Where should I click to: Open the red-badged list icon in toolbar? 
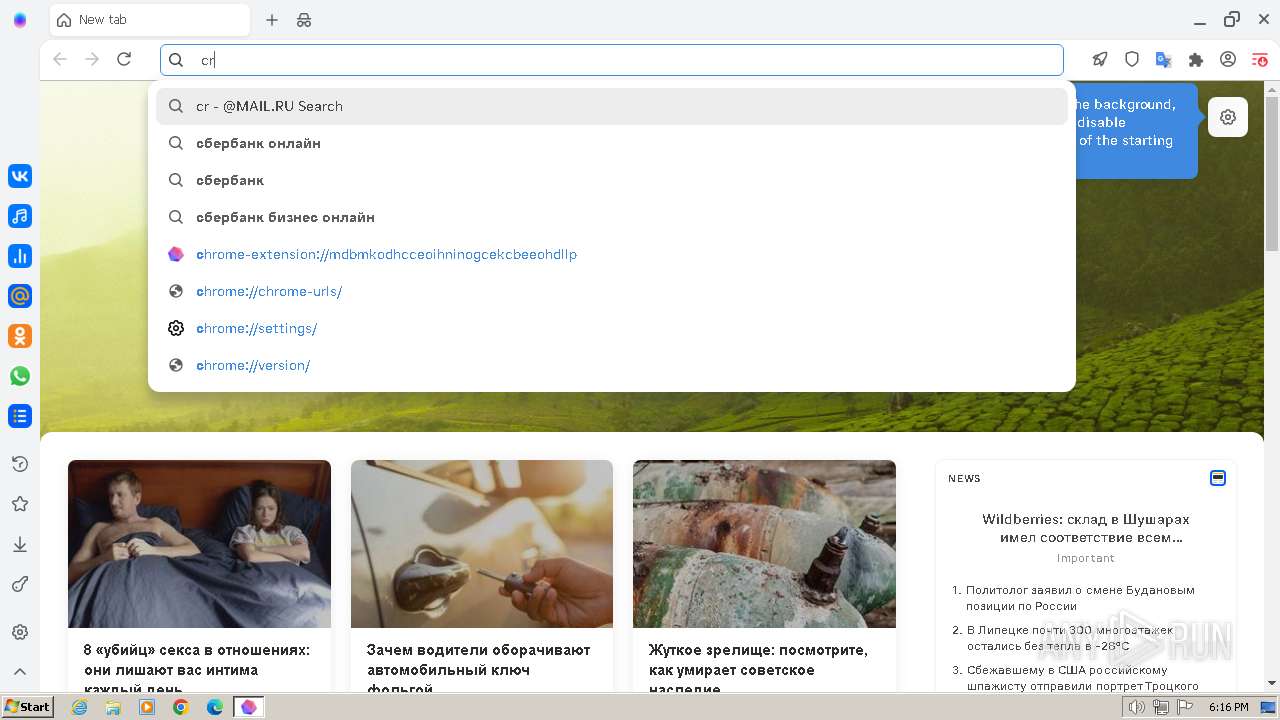pyautogui.click(x=1260, y=60)
